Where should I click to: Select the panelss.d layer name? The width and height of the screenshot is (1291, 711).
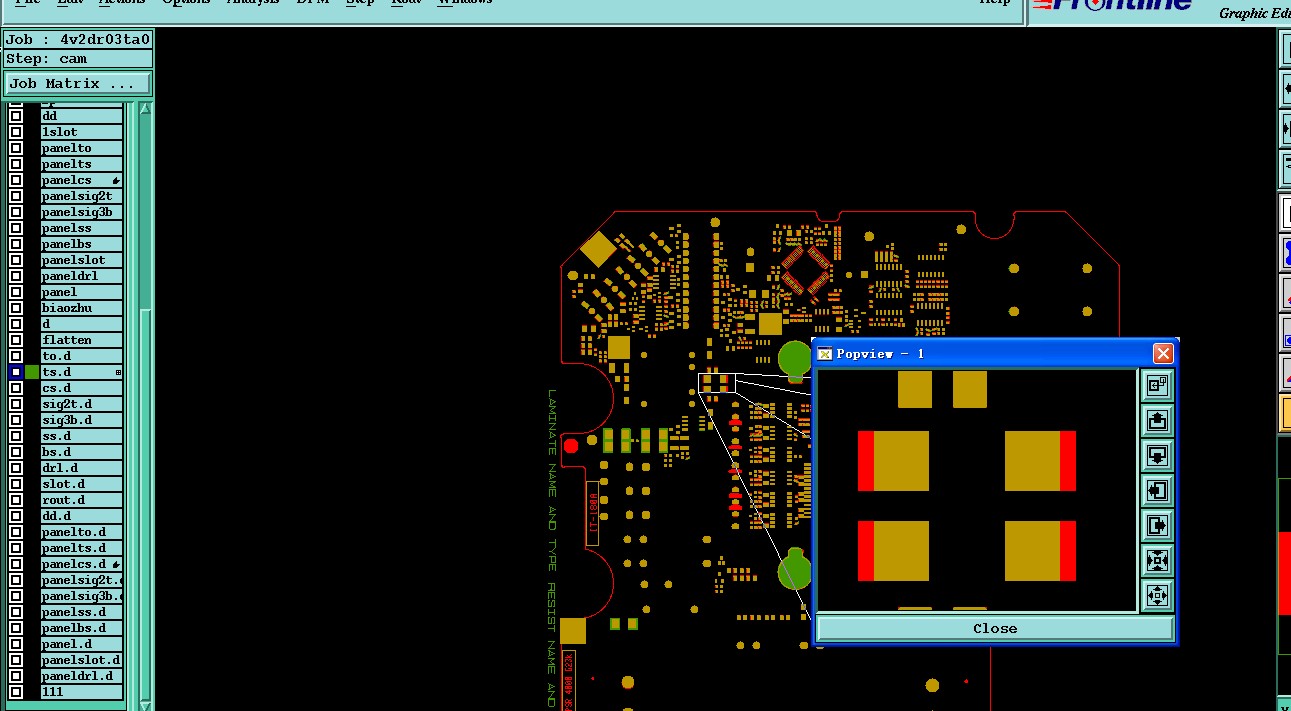(82, 612)
